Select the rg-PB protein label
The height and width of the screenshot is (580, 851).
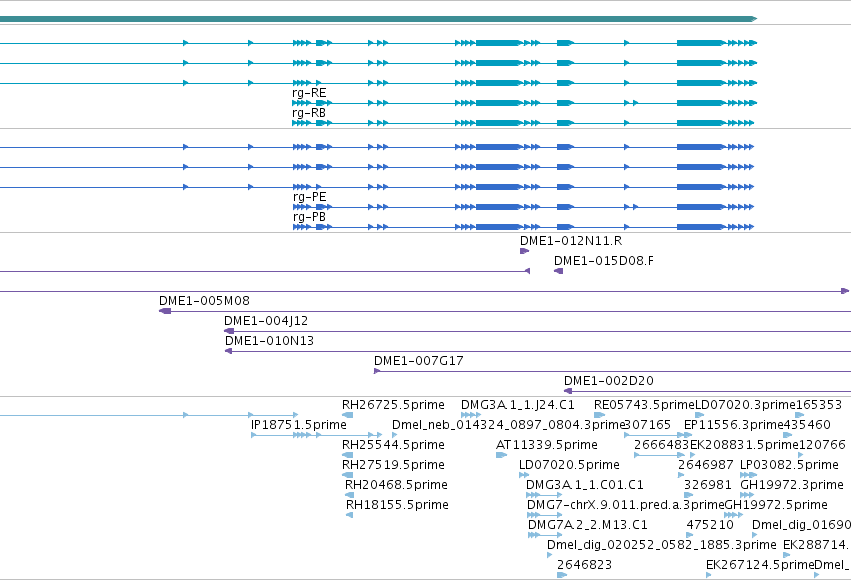point(309,217)
